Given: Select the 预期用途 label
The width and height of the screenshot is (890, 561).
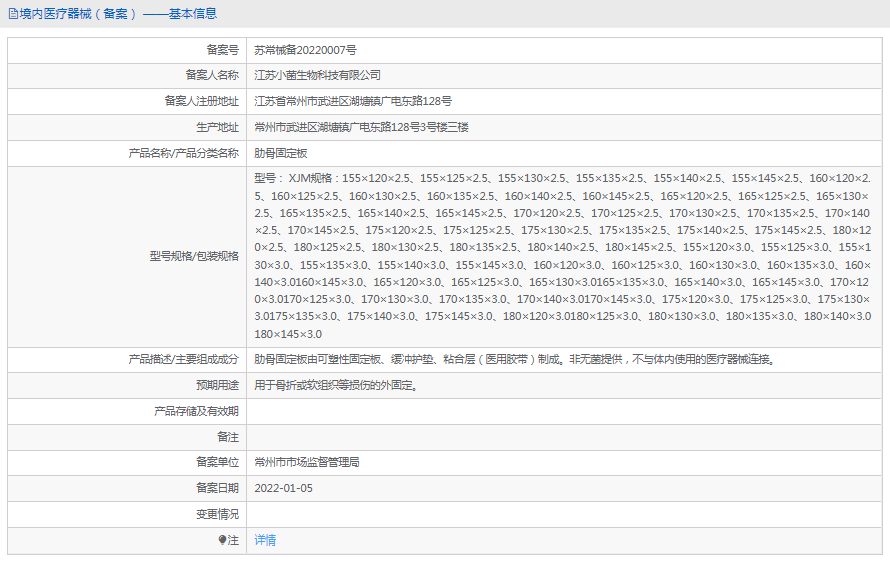Looking at the screenshot, I should (x=217, y=386).
